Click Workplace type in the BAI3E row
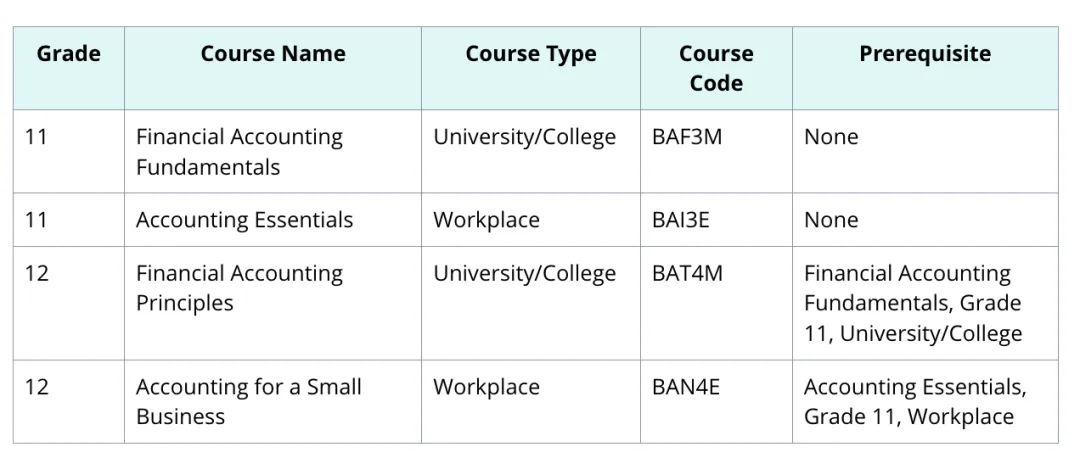The width and height of the screenshot is (1080, 458). pyautogui.click(x=486, y=220)
